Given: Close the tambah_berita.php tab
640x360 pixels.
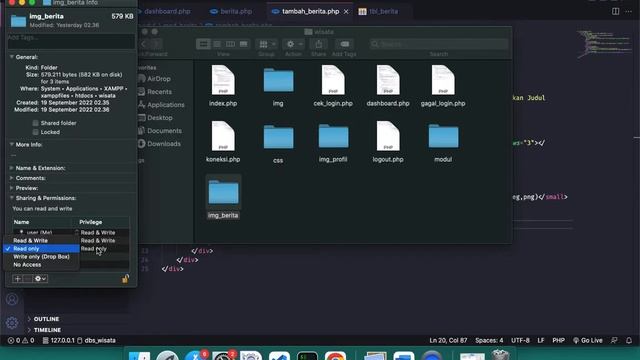Looking at the screenshot, I should 346,12.
